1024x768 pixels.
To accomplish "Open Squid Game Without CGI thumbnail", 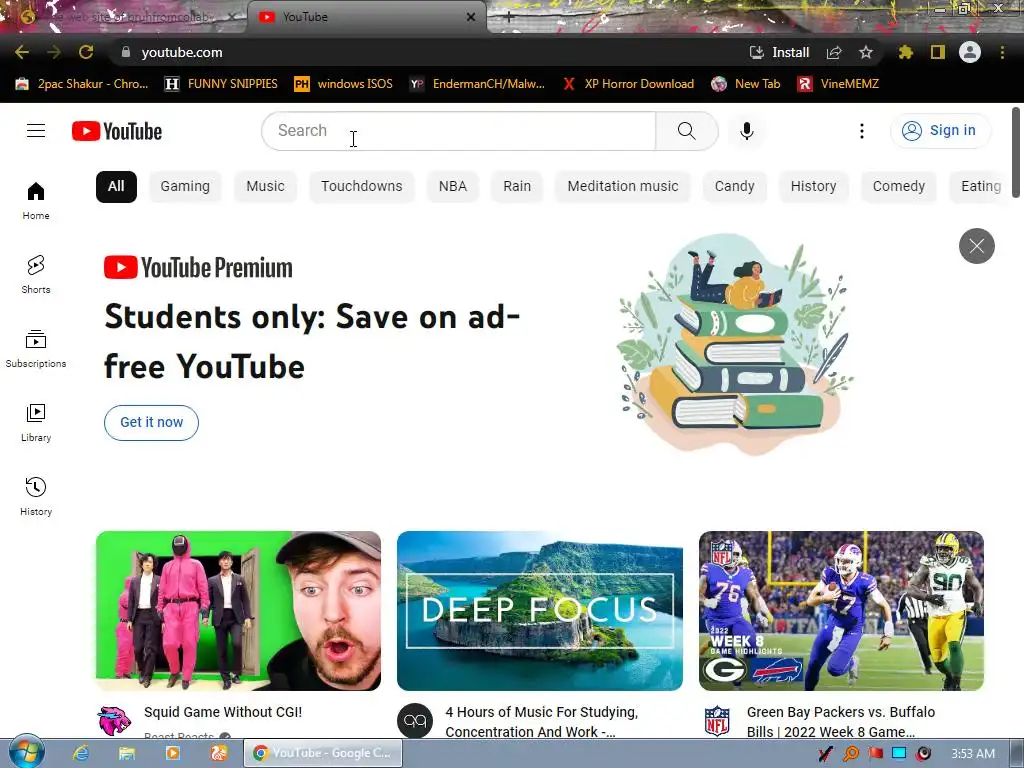I will [238, 611].
